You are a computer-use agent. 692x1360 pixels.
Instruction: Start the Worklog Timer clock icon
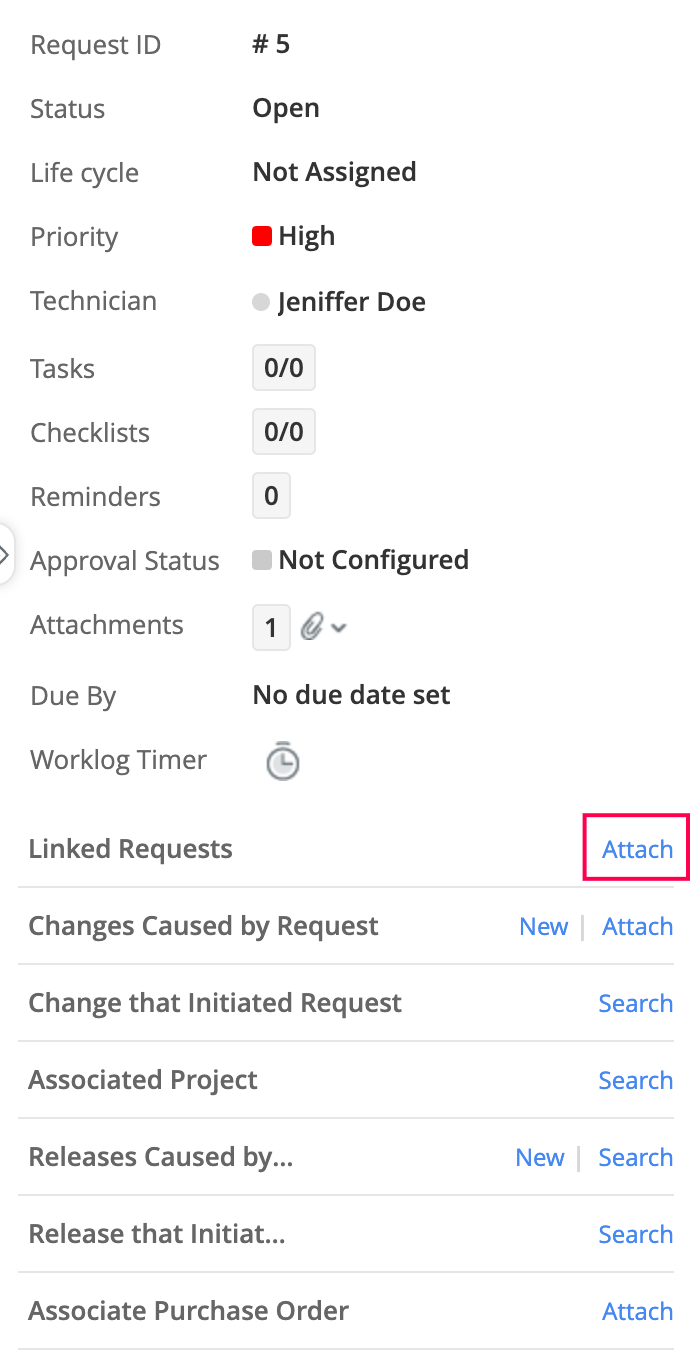tap(283, 761)
